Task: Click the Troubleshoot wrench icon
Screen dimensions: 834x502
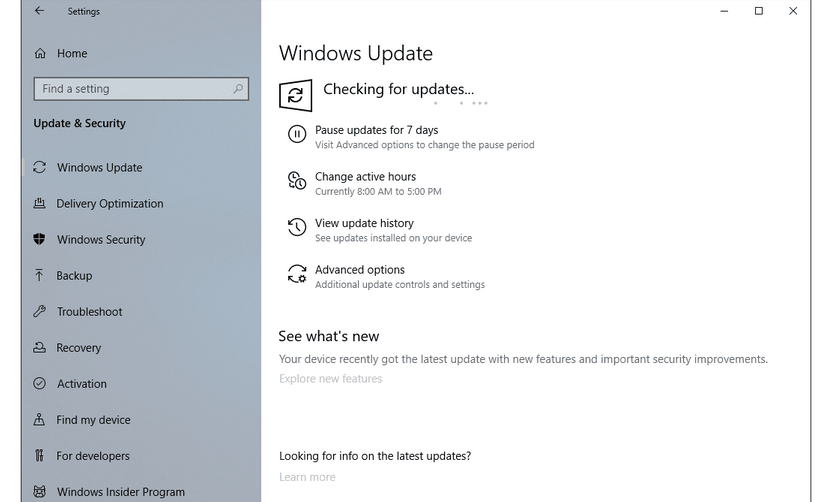Action: tap(39, 312)
